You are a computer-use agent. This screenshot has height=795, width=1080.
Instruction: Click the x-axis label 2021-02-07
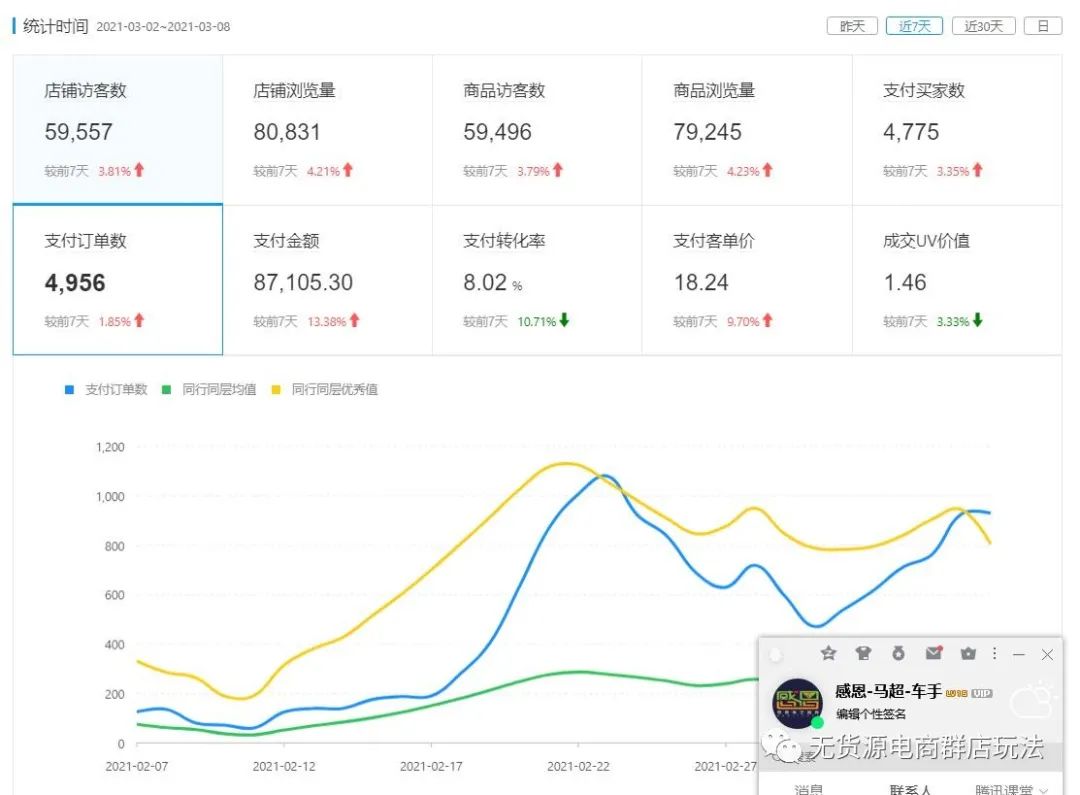pos(136,766)
